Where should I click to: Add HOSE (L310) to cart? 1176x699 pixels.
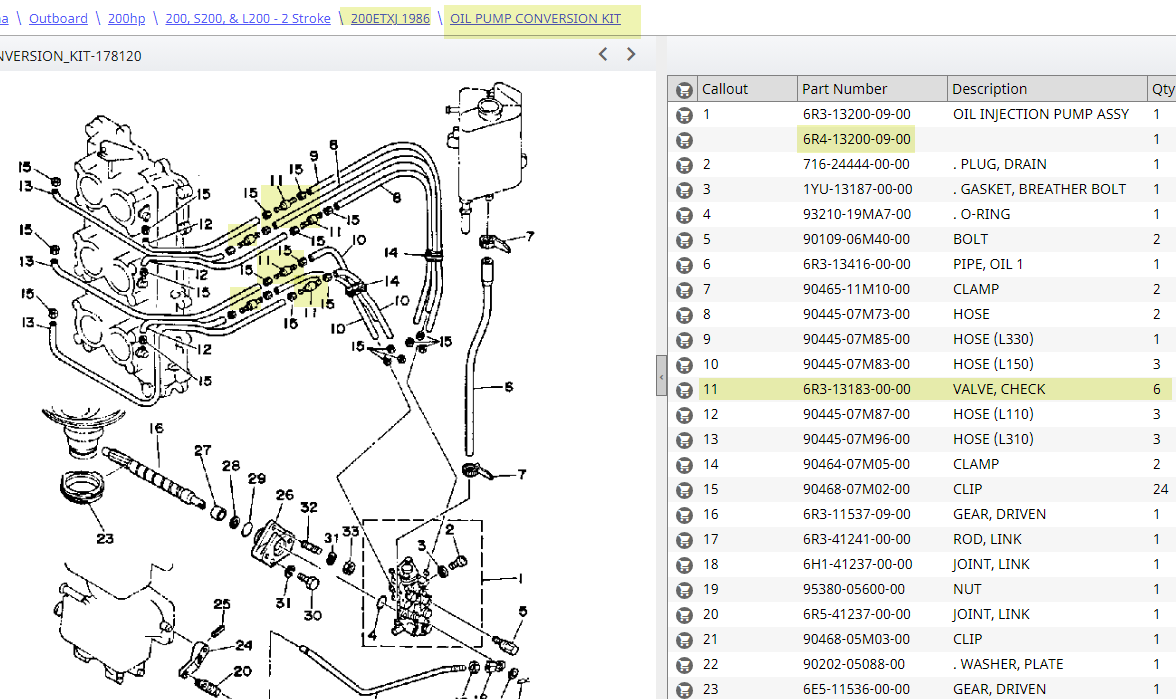[x=683, y=440]
